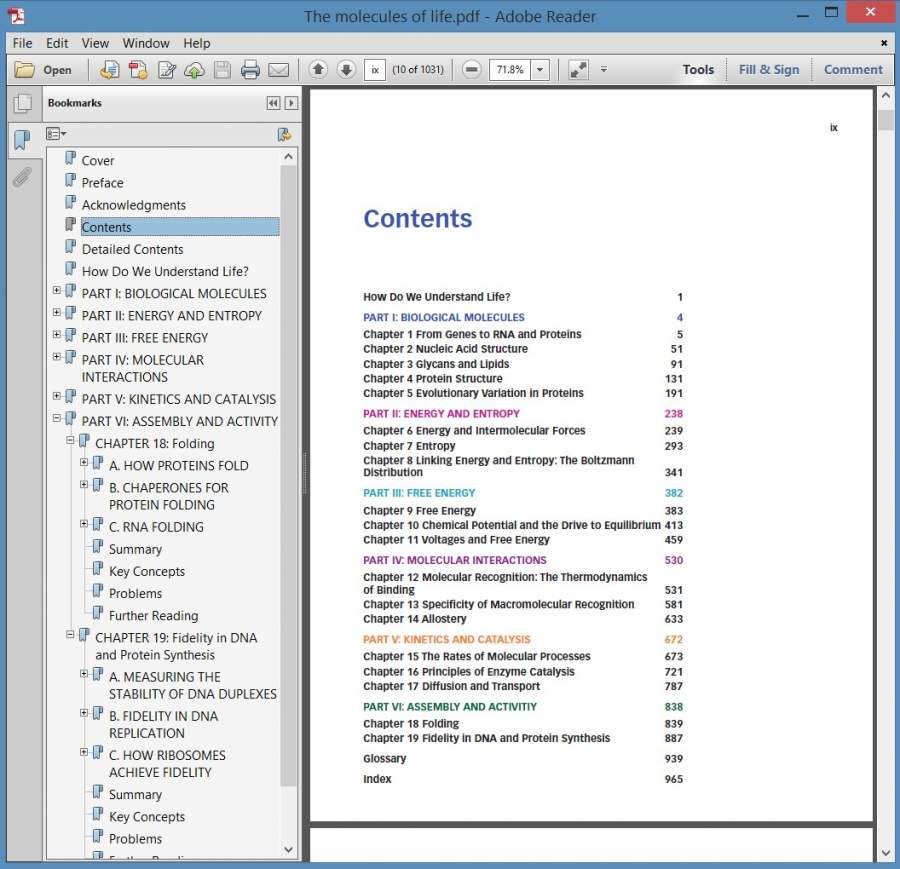Select the How Do We Understand Life? bookmark
Viewport: 900px width, 869px height.
coord(165,271)
